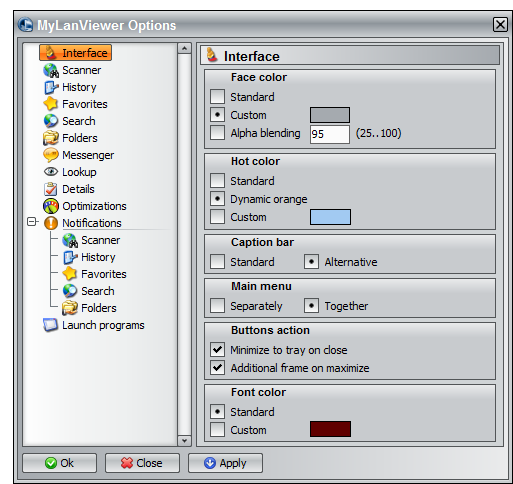
Task: Select Standard face color option
Action: click(217, 97)
